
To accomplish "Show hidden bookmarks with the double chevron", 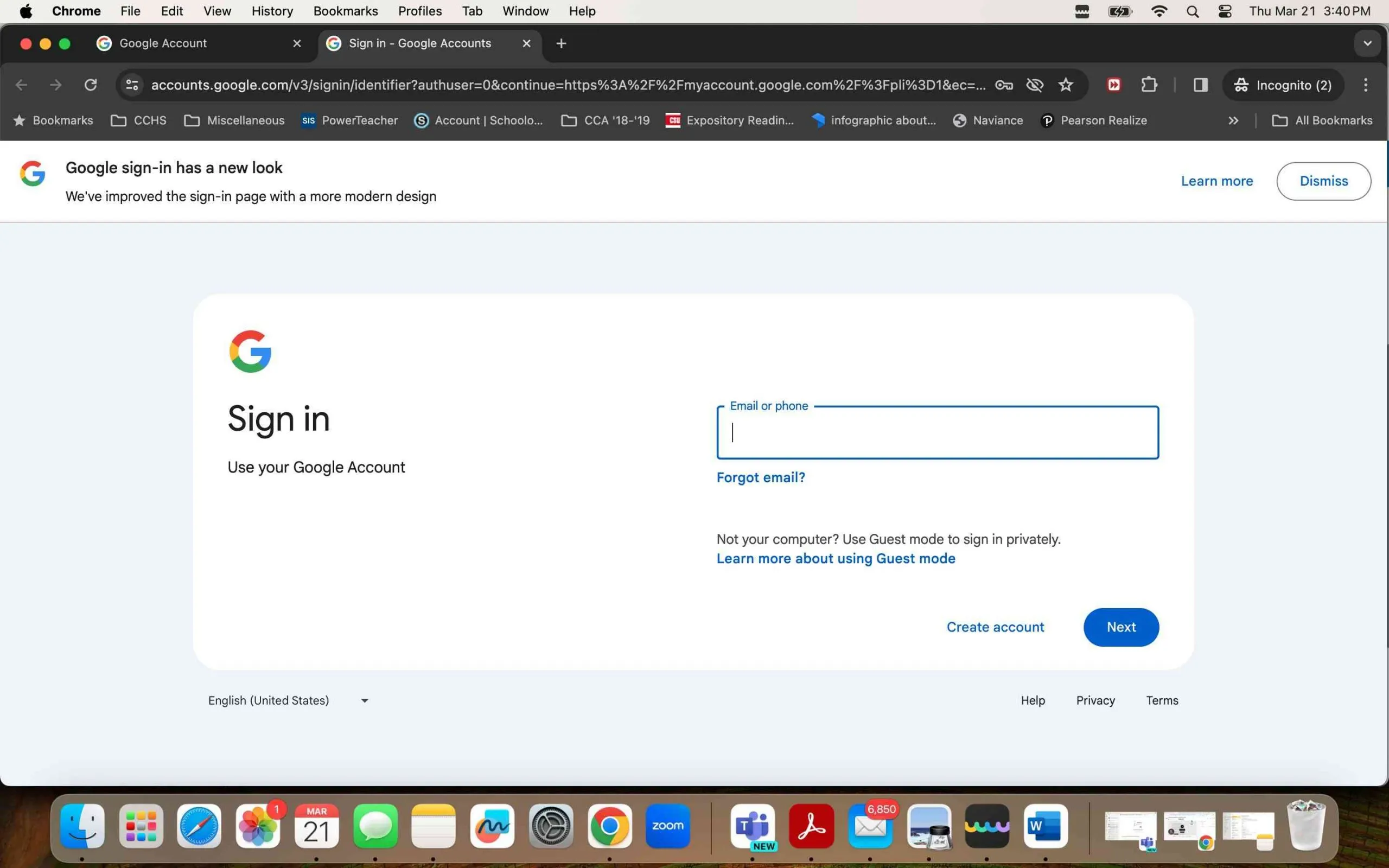I will coord(1233,120).
